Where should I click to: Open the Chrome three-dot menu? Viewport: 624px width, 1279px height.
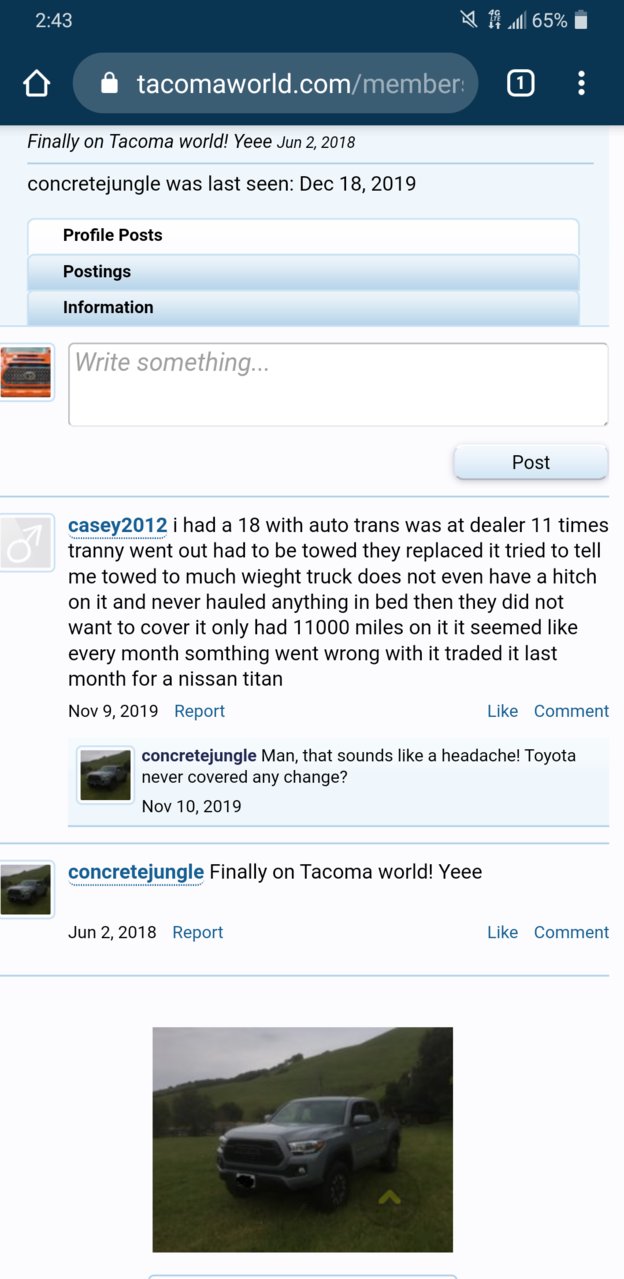click(581, 83)
